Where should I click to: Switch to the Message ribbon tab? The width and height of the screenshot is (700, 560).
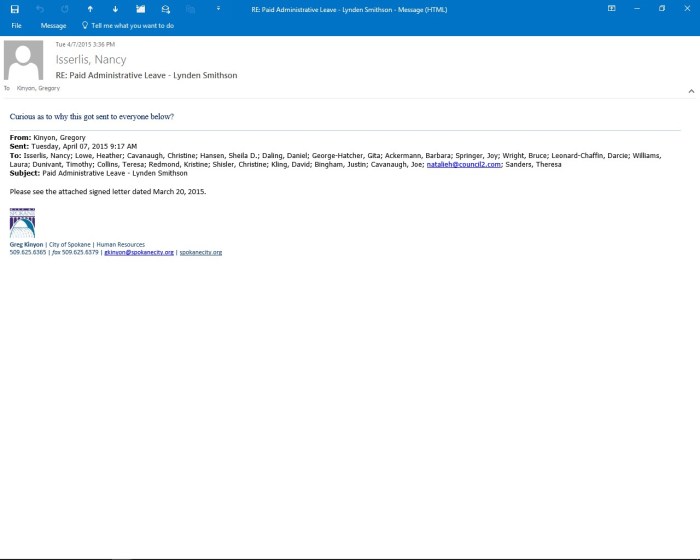pyautogui.click(x=53, y=26)
